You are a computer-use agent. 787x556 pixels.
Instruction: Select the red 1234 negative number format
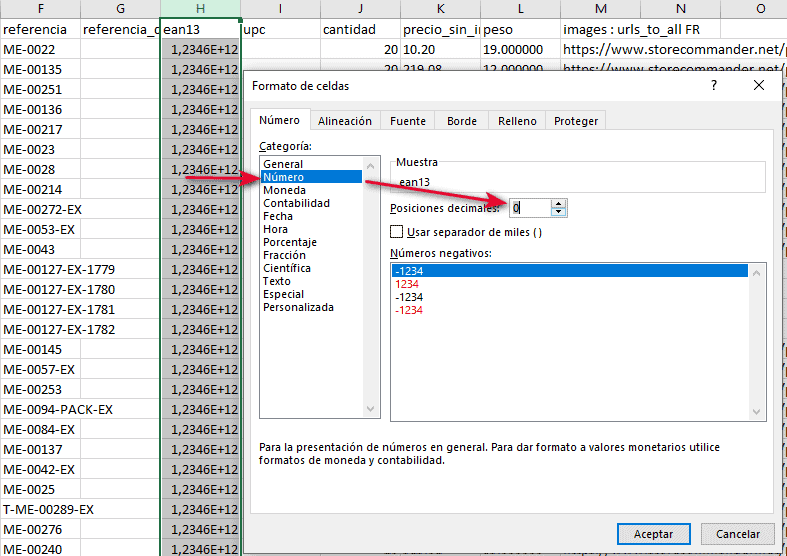408,284
